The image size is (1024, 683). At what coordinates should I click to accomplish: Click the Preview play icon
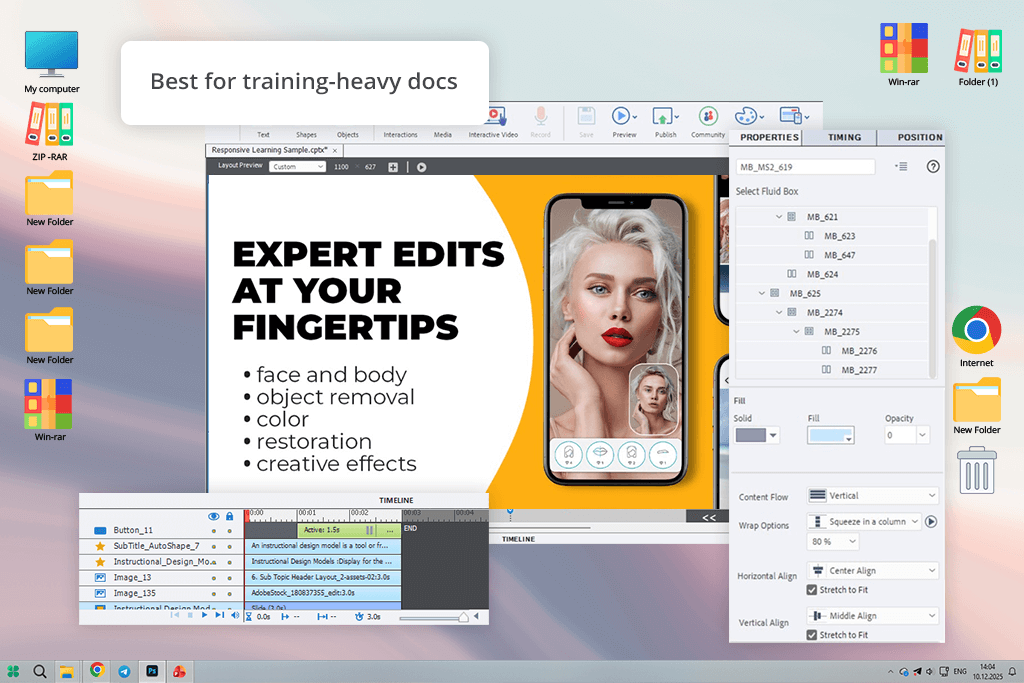(621, 116)
